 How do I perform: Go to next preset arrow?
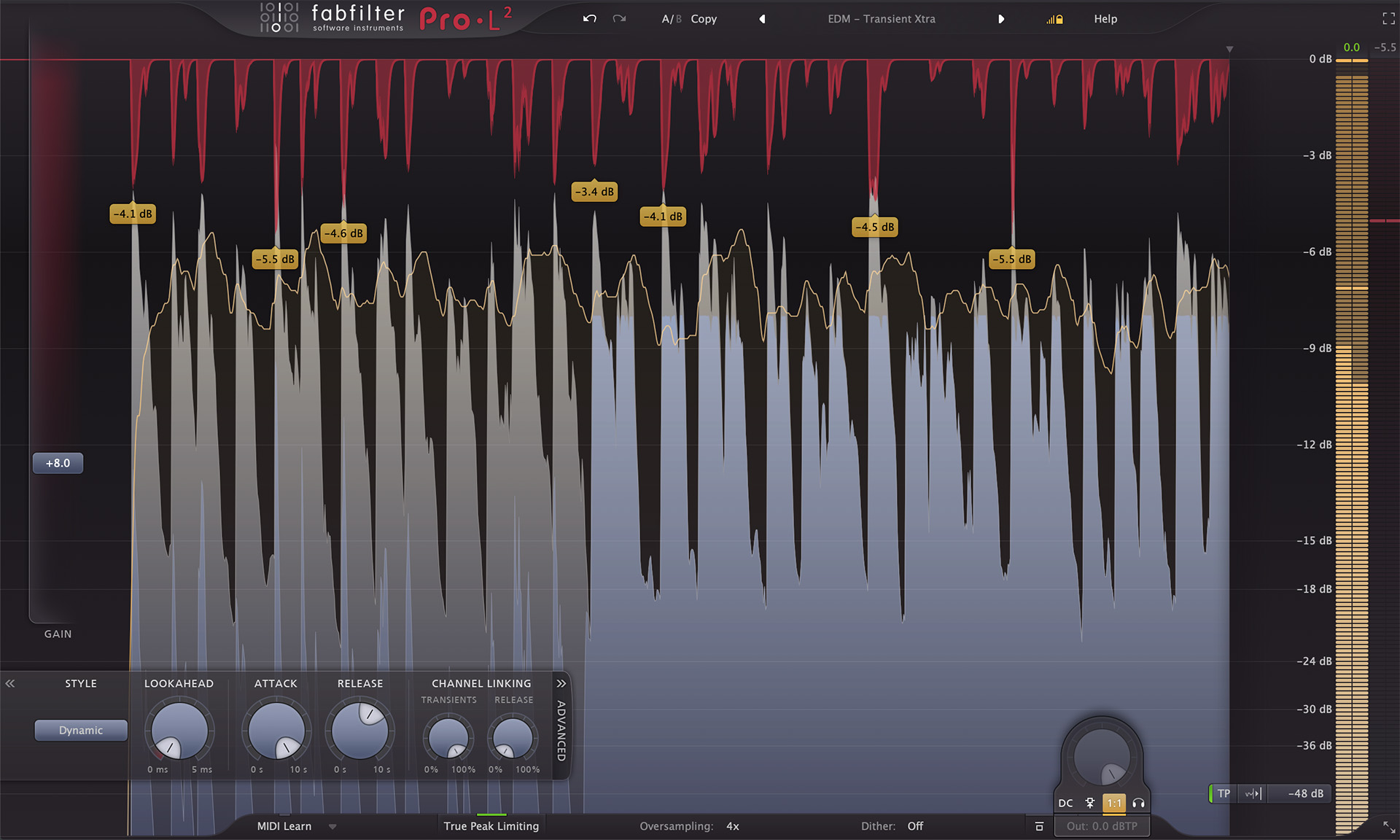[x=1001, y=19]
